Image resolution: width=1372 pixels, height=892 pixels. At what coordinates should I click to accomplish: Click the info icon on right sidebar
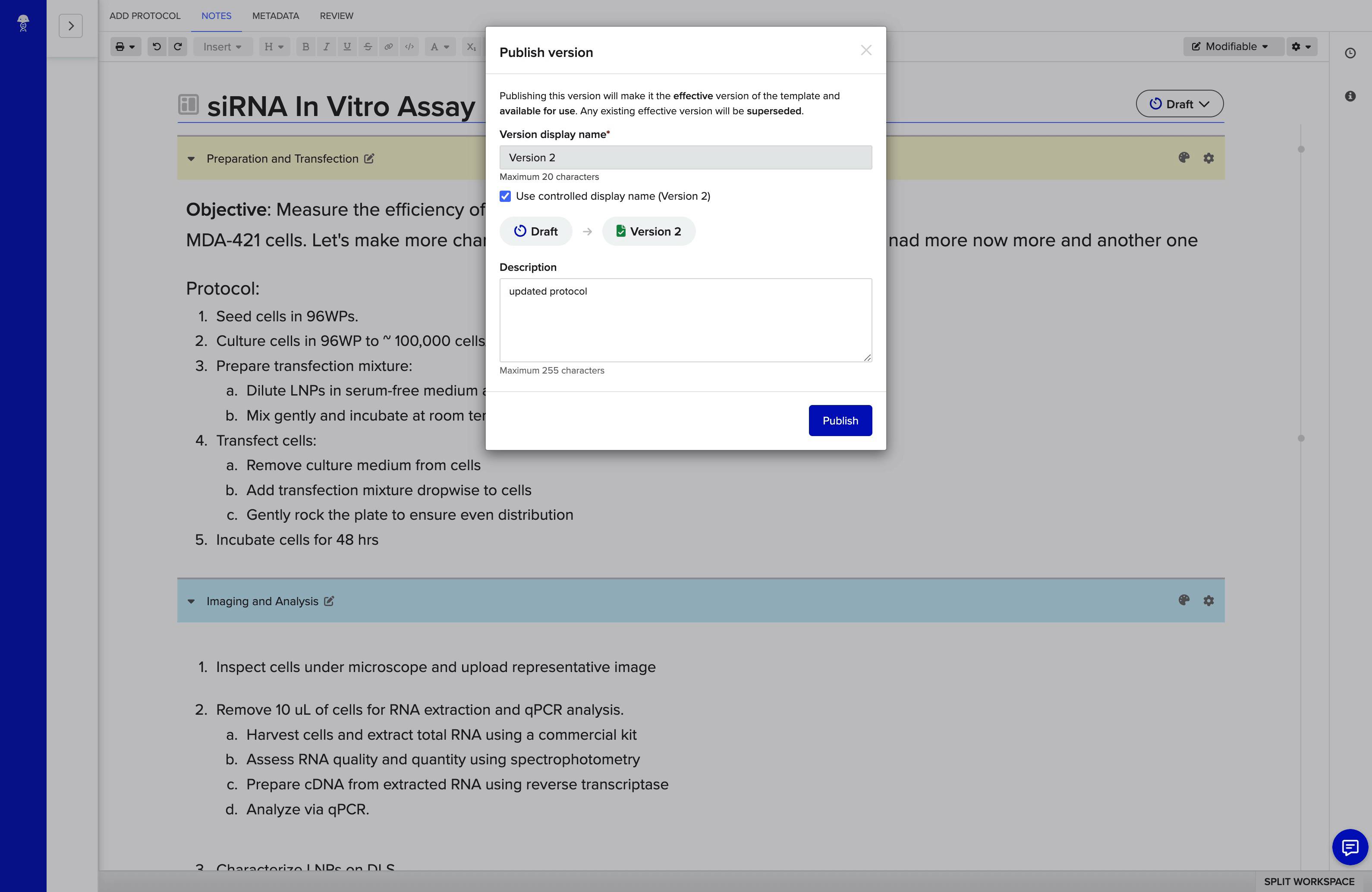pos(1350,96)
